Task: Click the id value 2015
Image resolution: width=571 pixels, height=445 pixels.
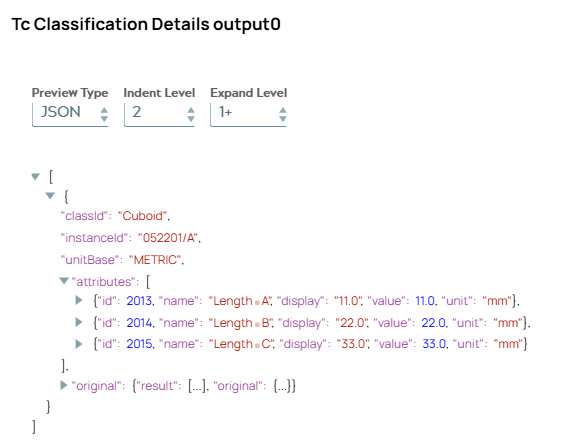Action: [x=139, y=344]
